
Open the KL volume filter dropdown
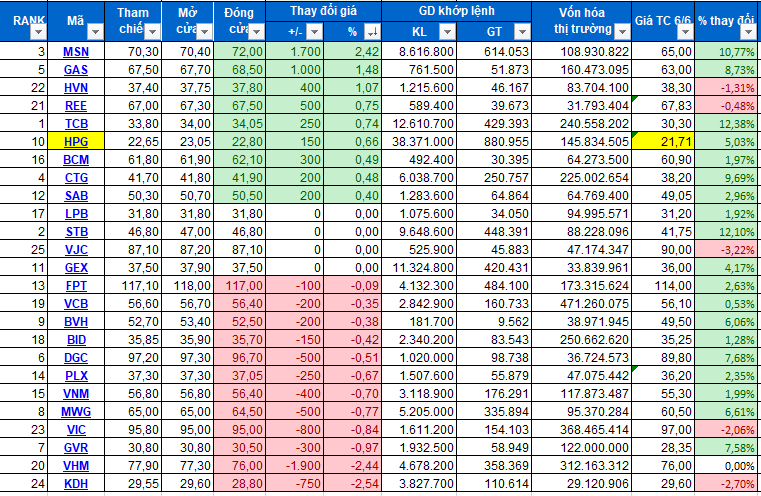click(447, 33)
